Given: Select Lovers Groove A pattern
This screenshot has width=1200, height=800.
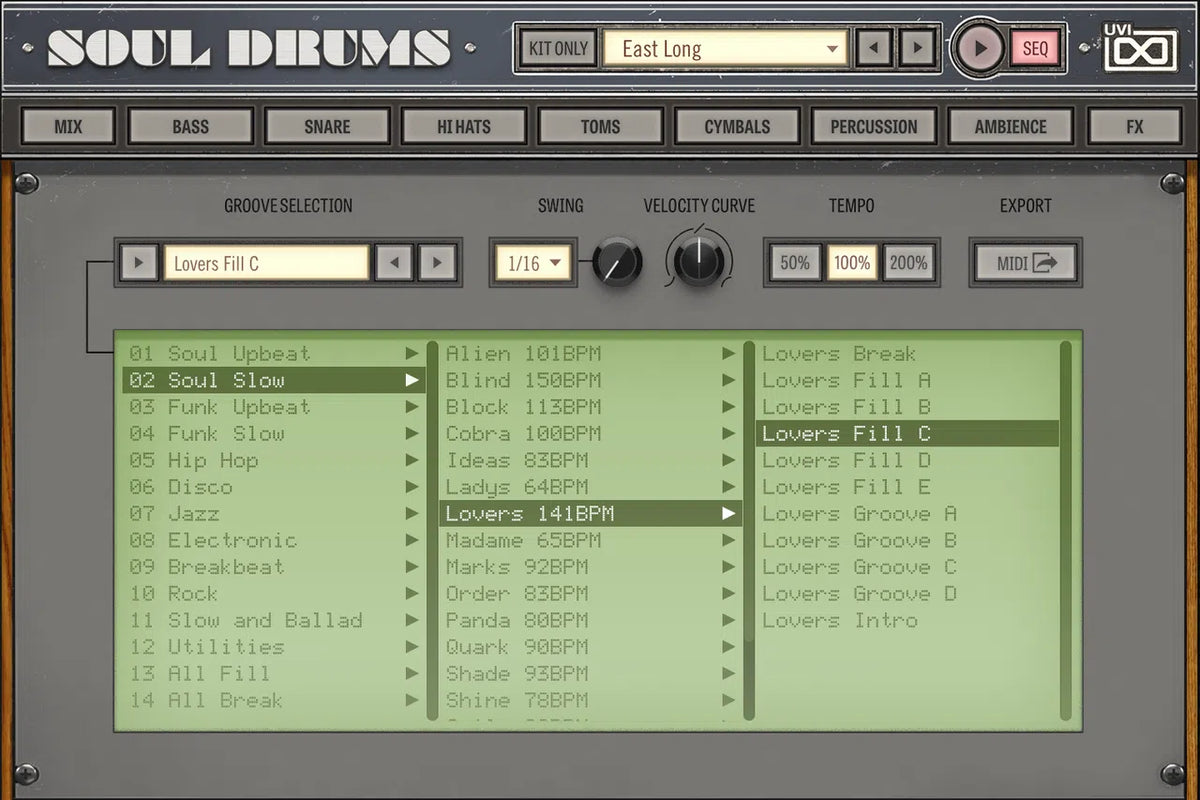Looking at the screenshot, I should [x=860, y=514].
